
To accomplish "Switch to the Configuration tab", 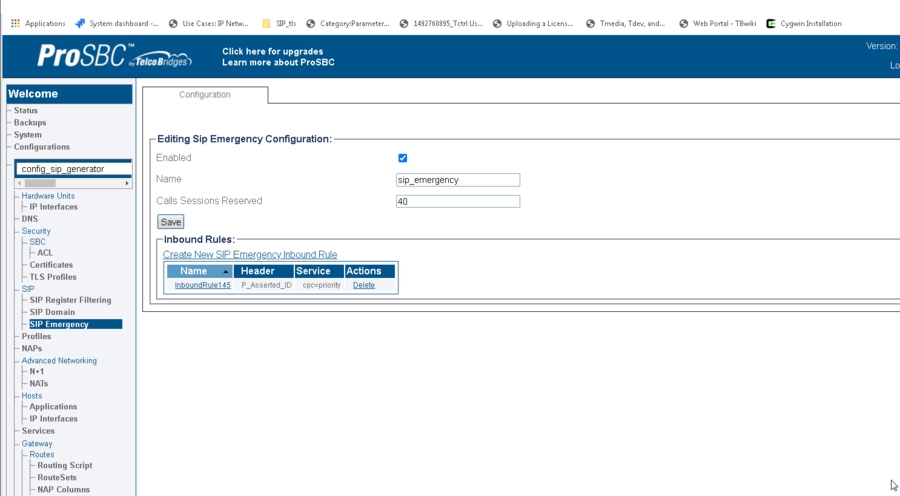I will click(205, 95).
